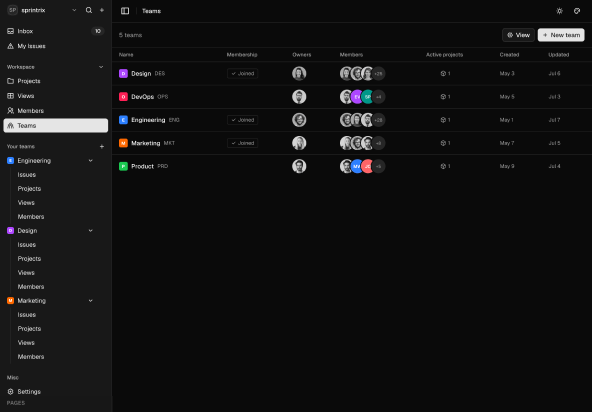This screenshot has width=592, height=412.
Task: Open sprintrix workspace dropdown
Action: click(x=42, y=10)
